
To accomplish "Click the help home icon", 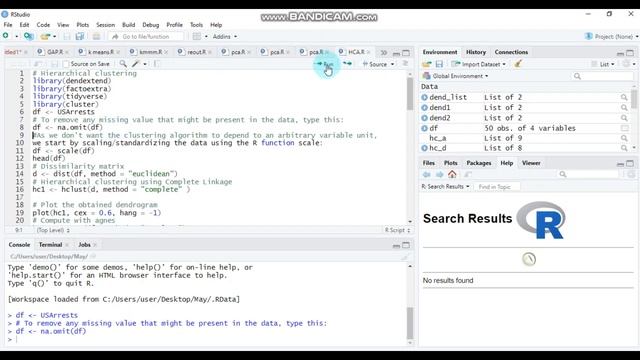I will (452, 175).
